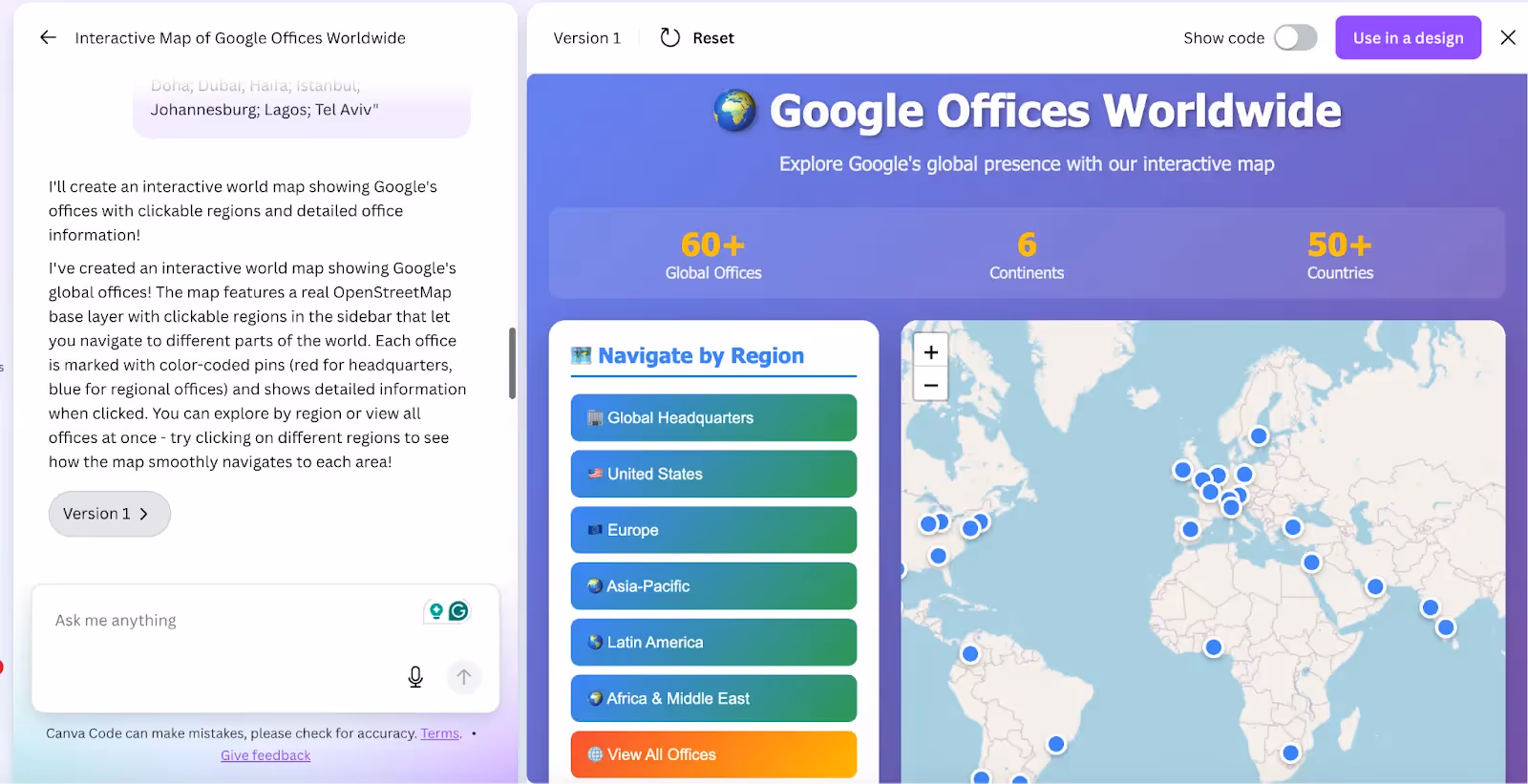This screenshot has width=1528, height=784.
Task: Click the map pin over southern US
Action: point(938,556)
